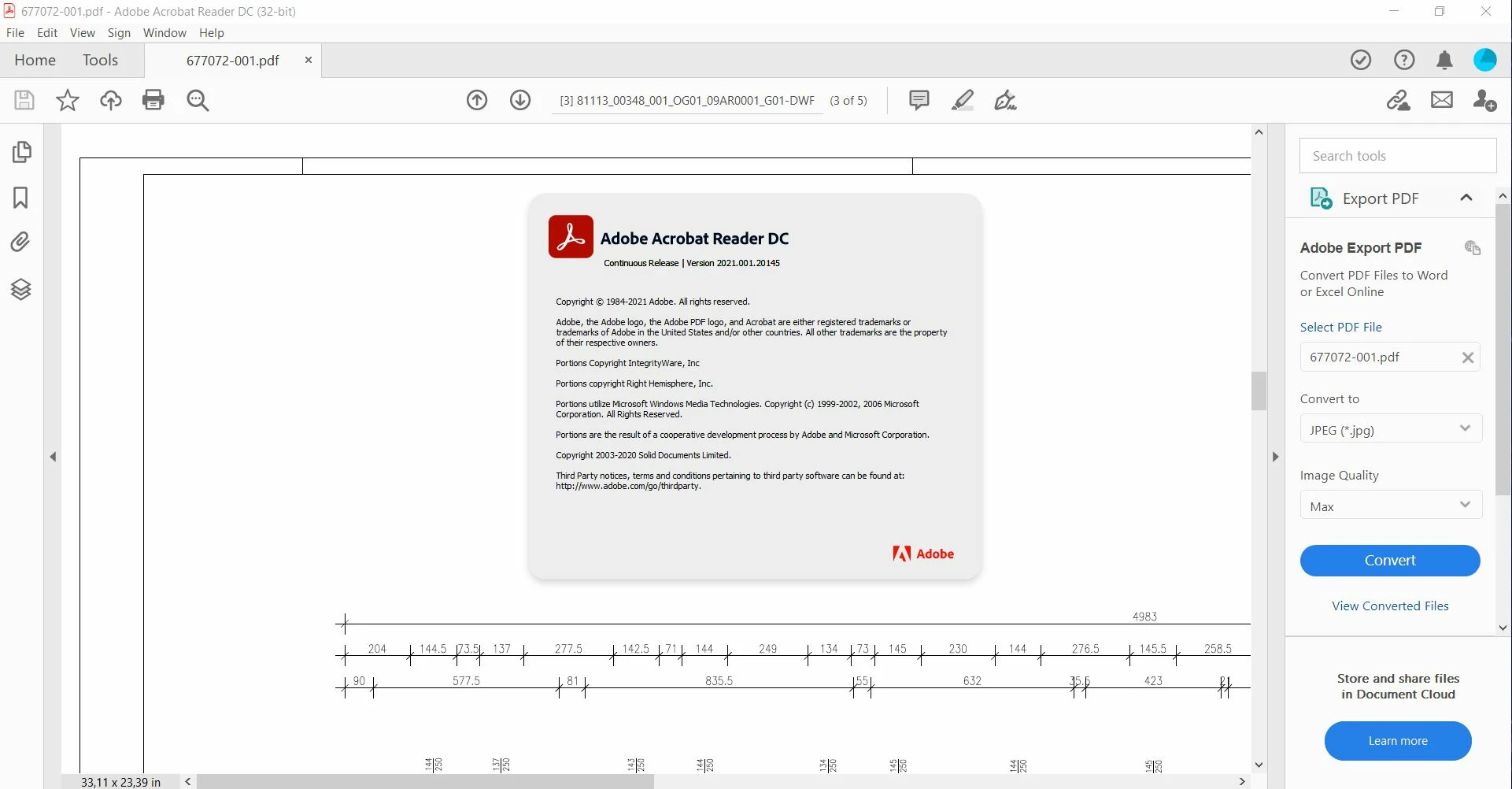Click the Export PDF tool icon
The height and width of the screenshot is (789, 1512).
click(1321, 198)
